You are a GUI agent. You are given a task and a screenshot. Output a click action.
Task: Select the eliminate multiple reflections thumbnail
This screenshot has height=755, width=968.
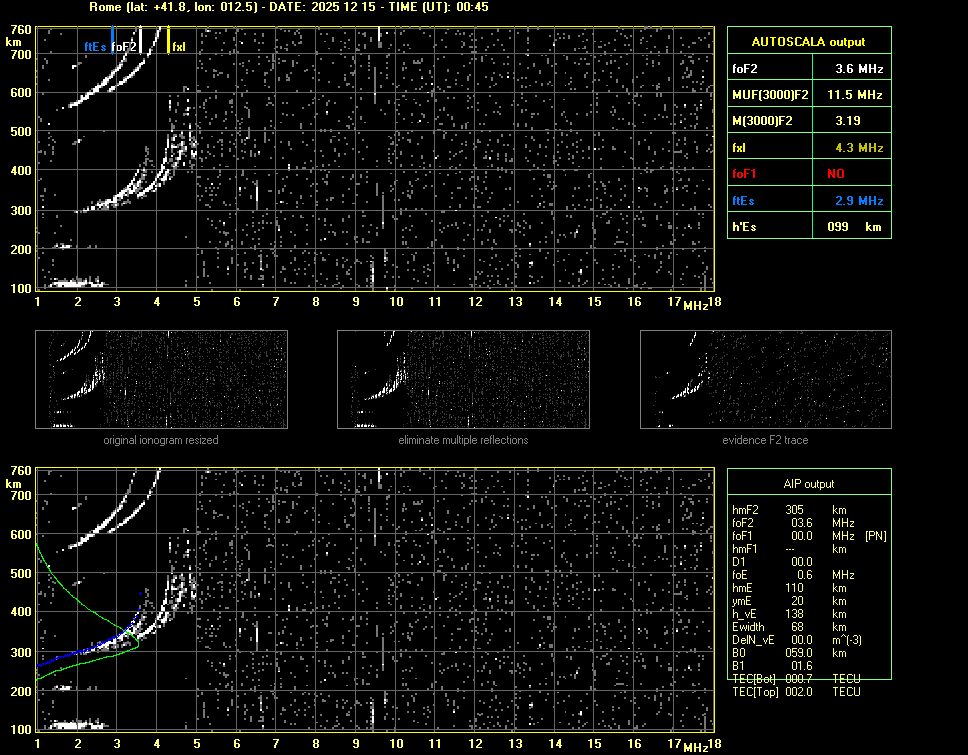point(463,380)
